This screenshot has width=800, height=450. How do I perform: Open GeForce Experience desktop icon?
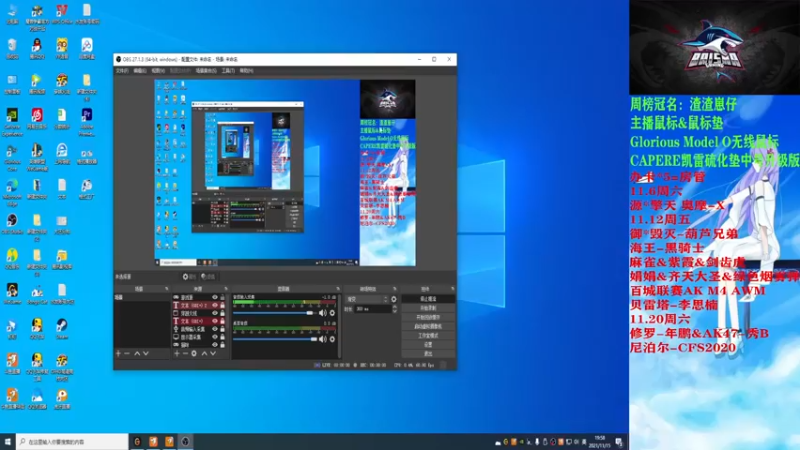(12, 122)
